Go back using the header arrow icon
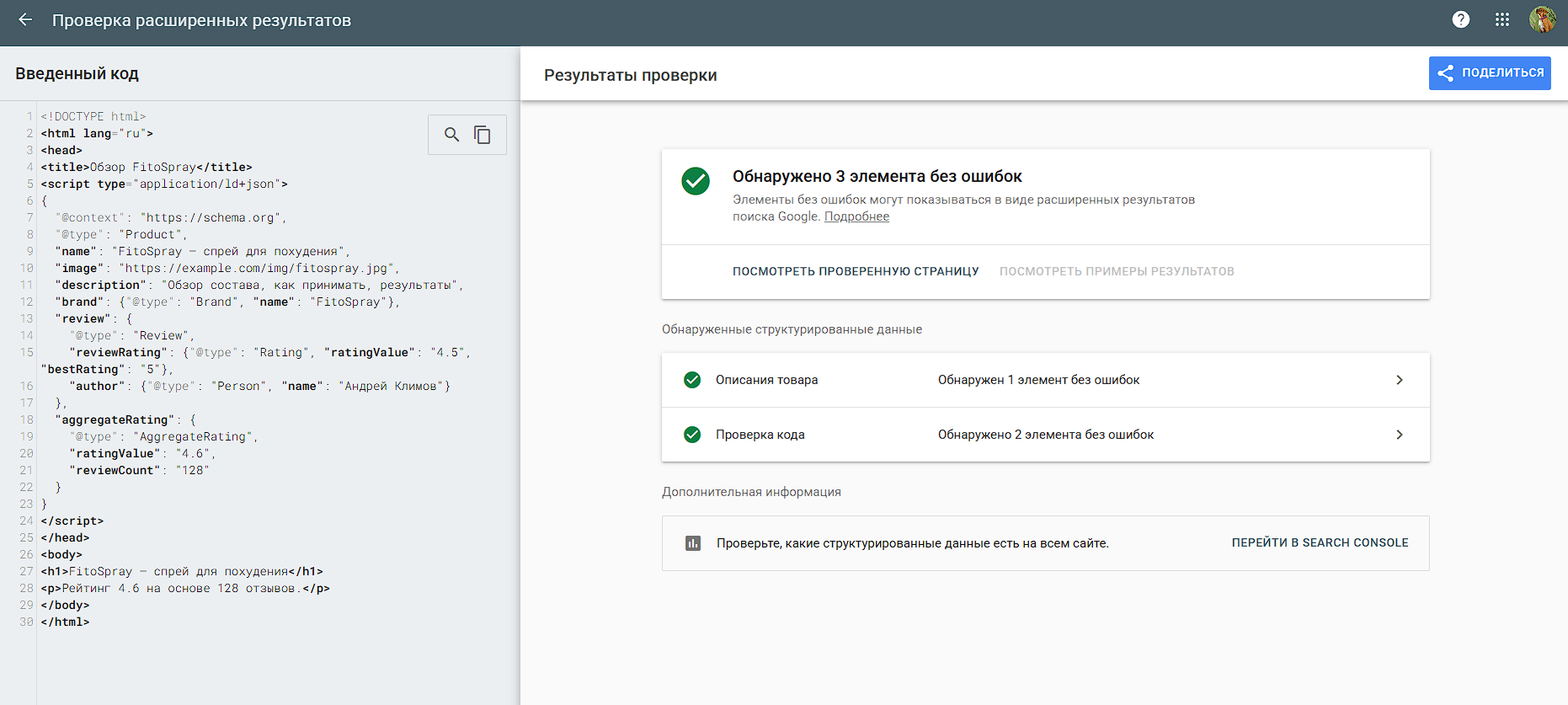Image resolution: width=1568 pixels, height=705 pixels. (25, 19)
